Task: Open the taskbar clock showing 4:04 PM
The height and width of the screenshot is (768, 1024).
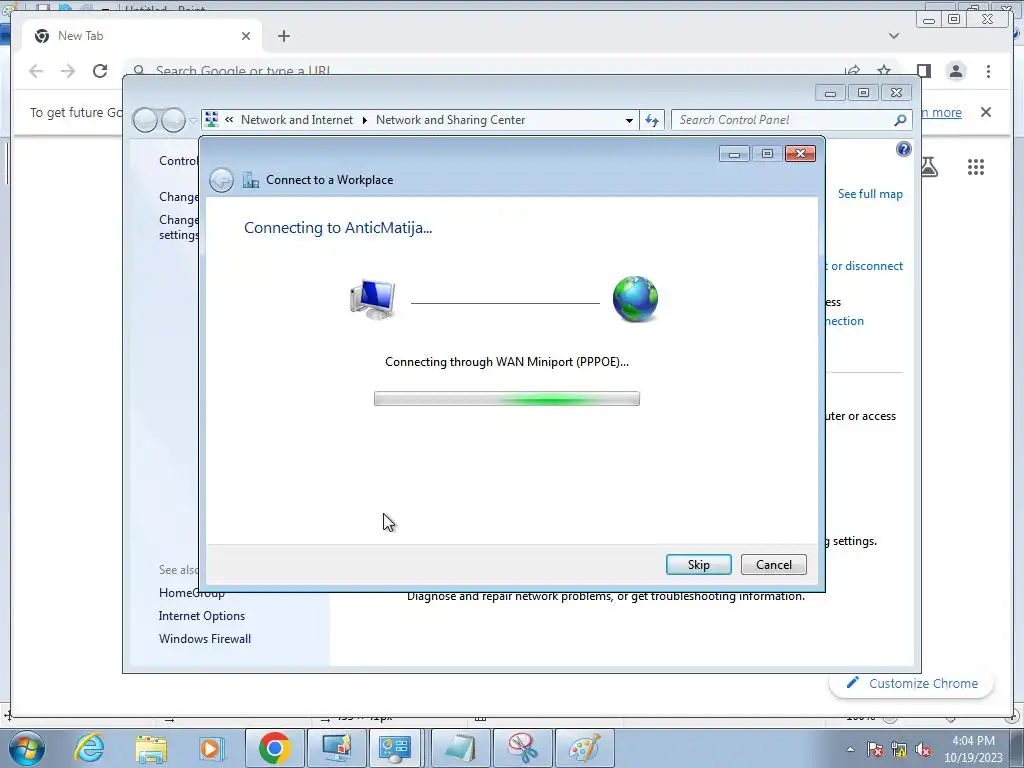Action: point(973,749)
